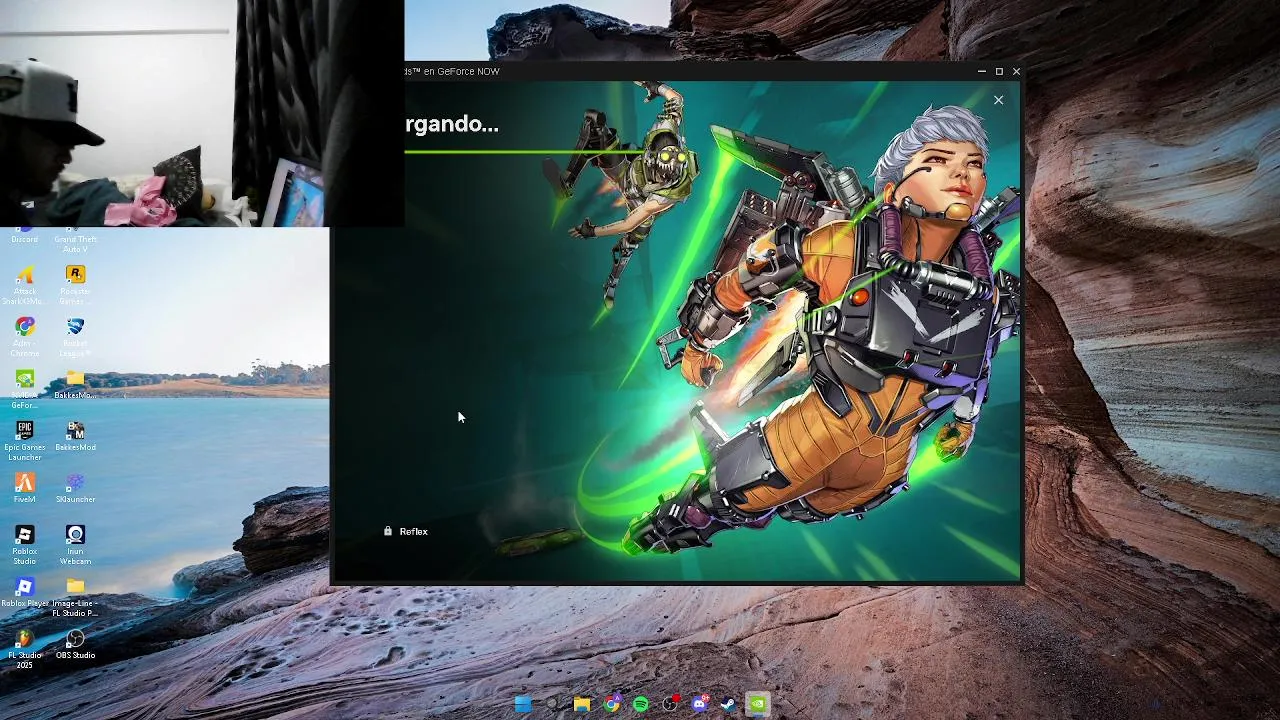1280x720 pixels.
Task: Open the Windows Start menu
Action: point(523,704)
